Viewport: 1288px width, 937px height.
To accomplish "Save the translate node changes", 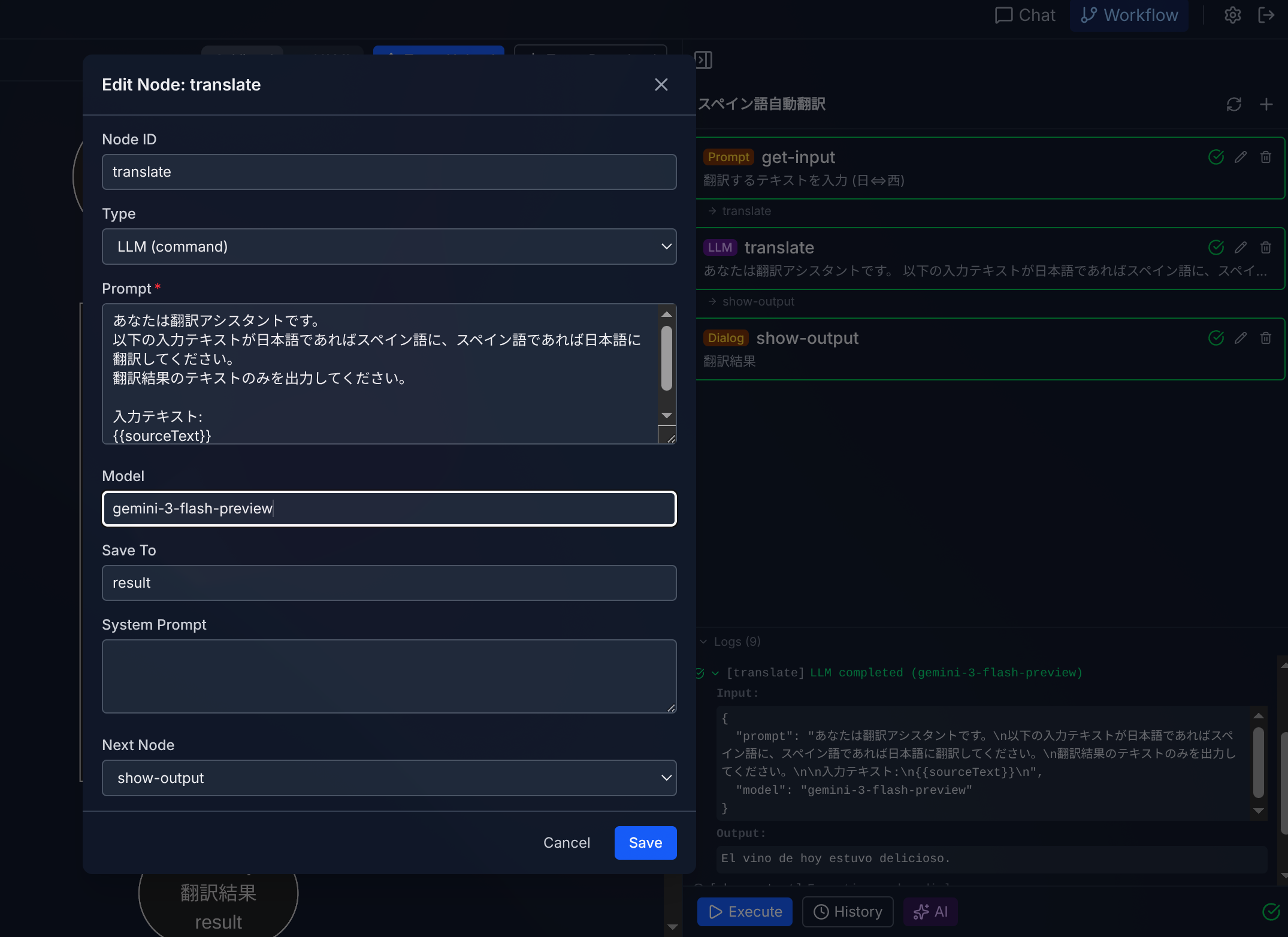I will (x=645, y=842).
